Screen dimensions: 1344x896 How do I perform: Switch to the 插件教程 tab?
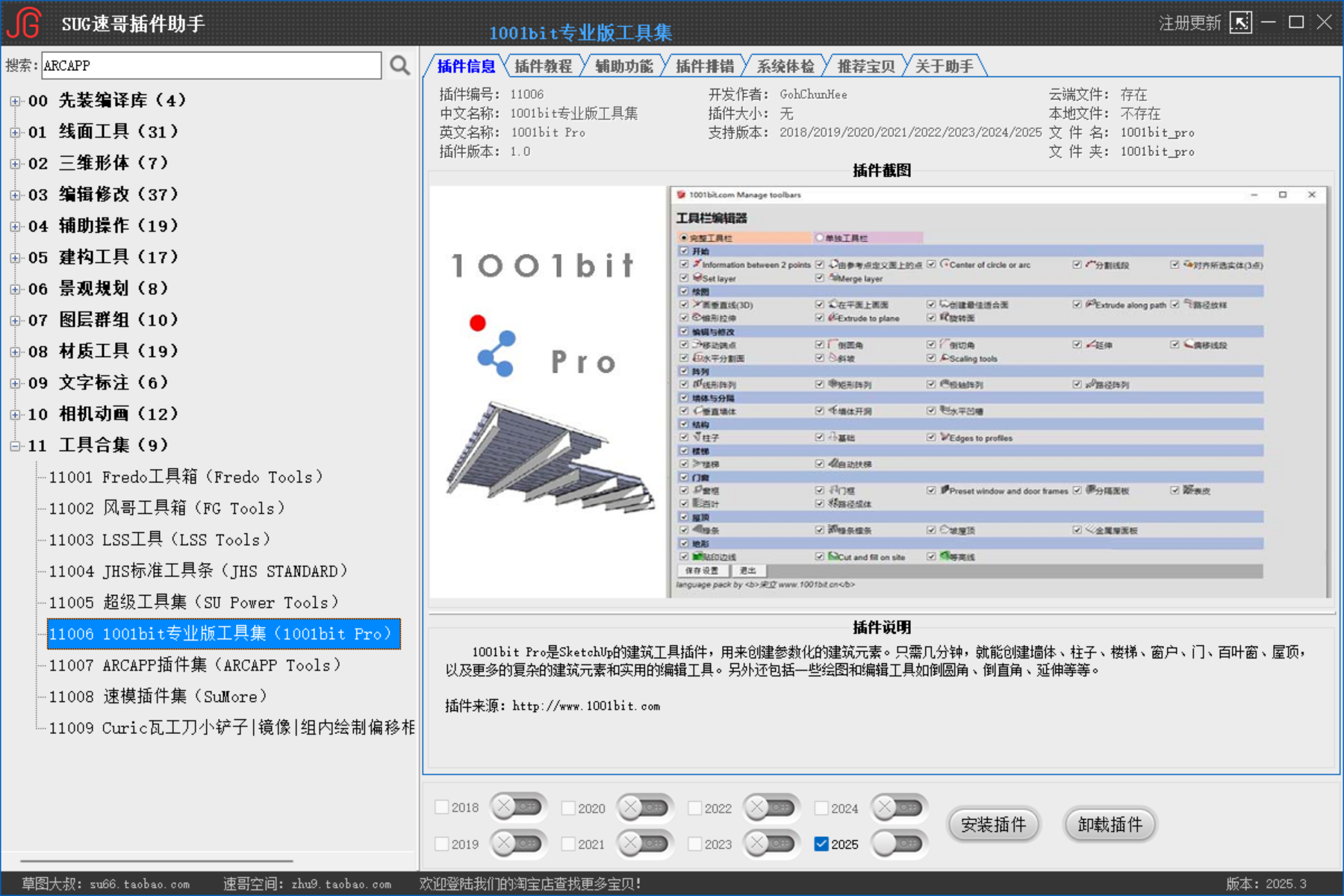(544, 66)
